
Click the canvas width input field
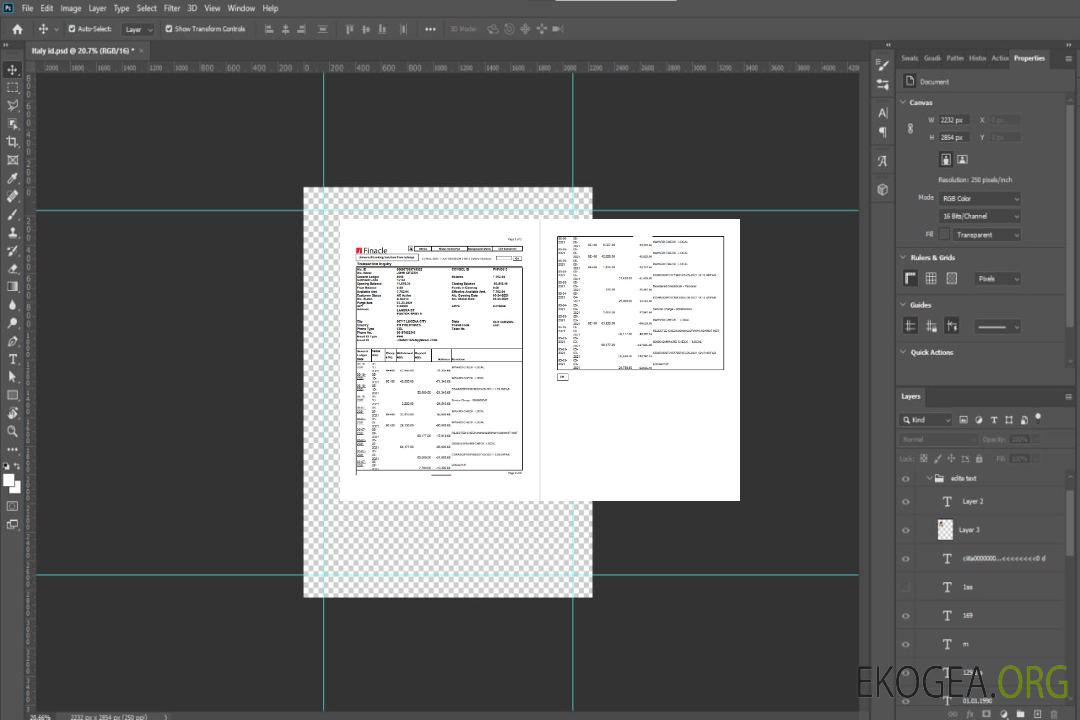tap(955, 120)
